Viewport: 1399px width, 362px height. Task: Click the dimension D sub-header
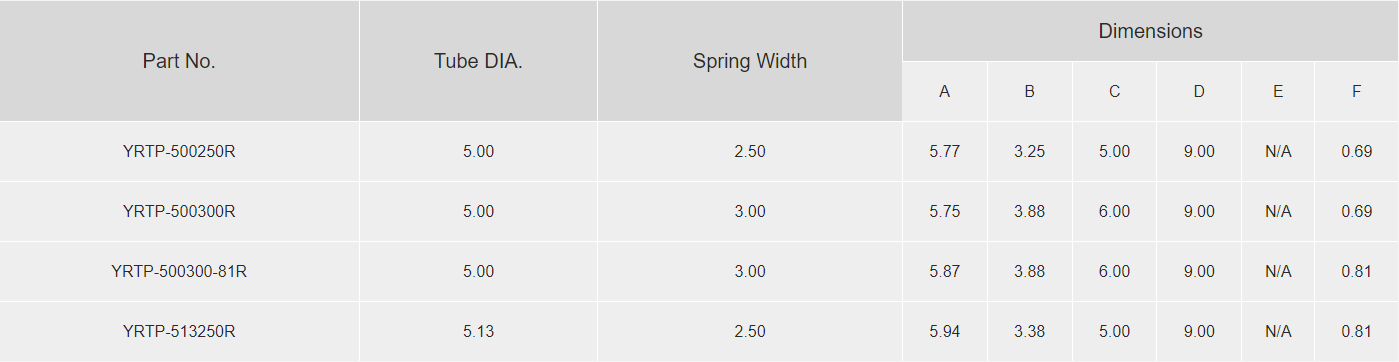pyautogui.click(x=1199, y=92)
